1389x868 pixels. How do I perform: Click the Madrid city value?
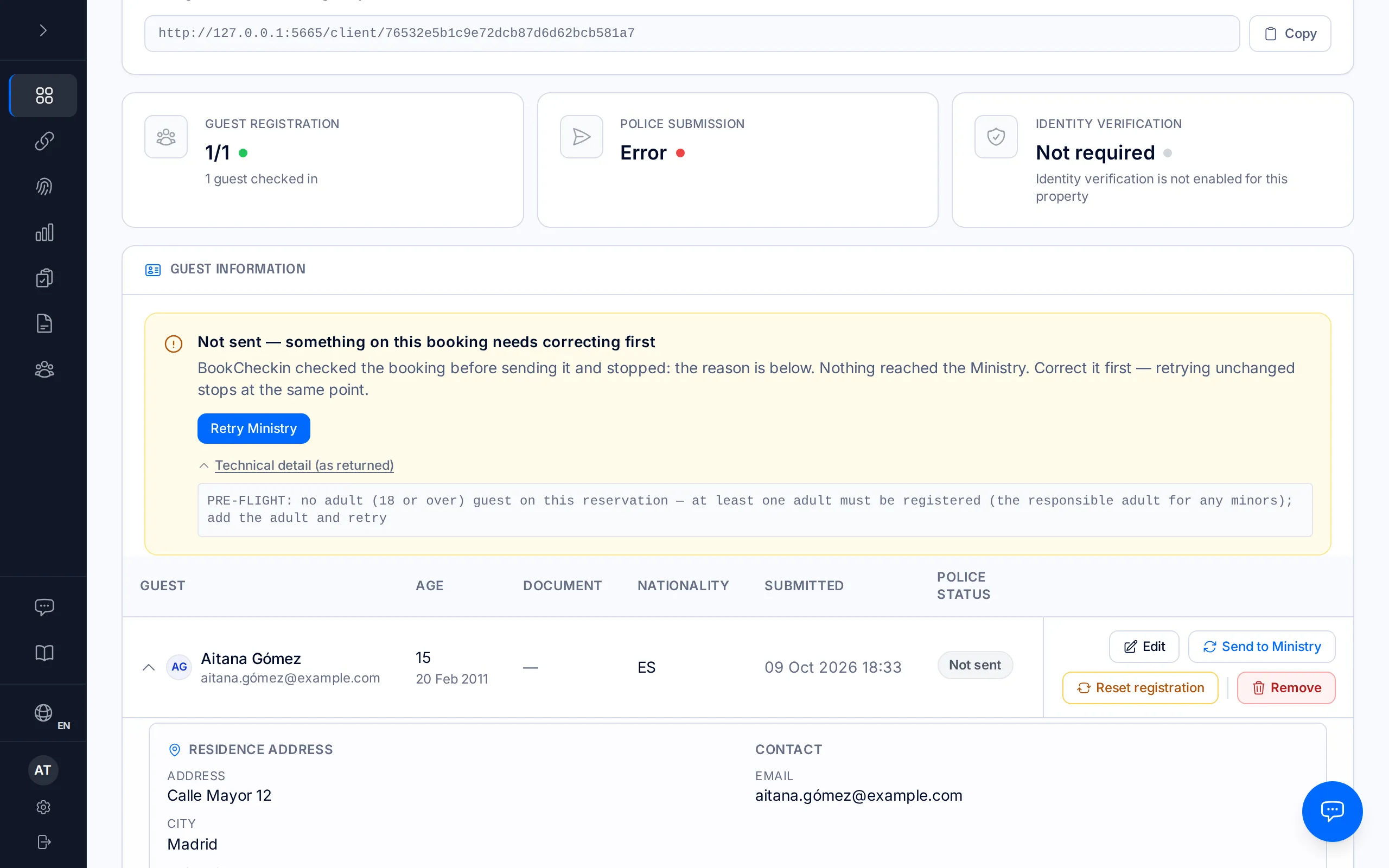pos(192,845)
